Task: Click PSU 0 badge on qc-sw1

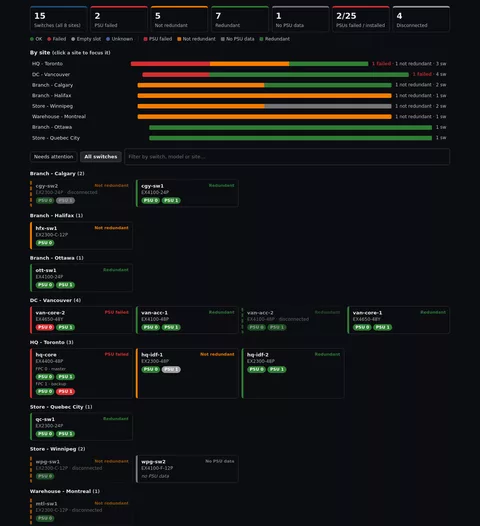Action: [x=45, y=434]
